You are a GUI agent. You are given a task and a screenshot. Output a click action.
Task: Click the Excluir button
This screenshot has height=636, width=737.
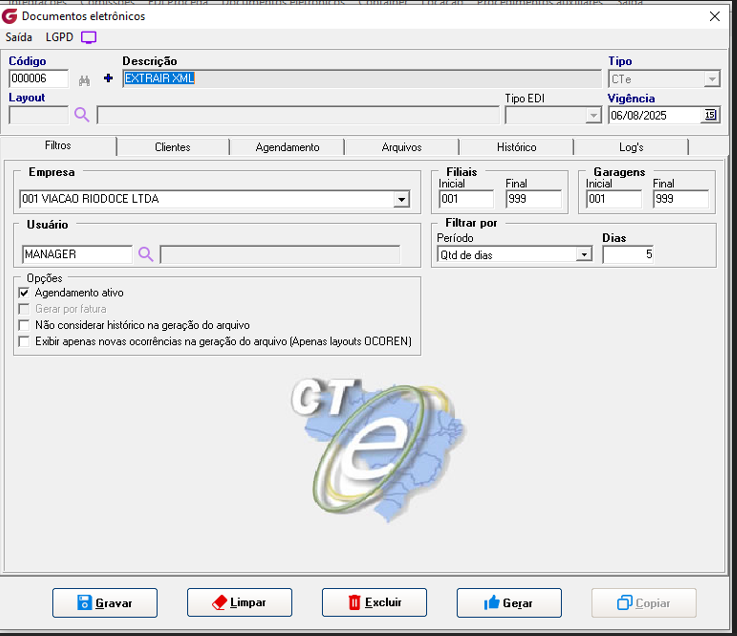click(x=374, y=602)
